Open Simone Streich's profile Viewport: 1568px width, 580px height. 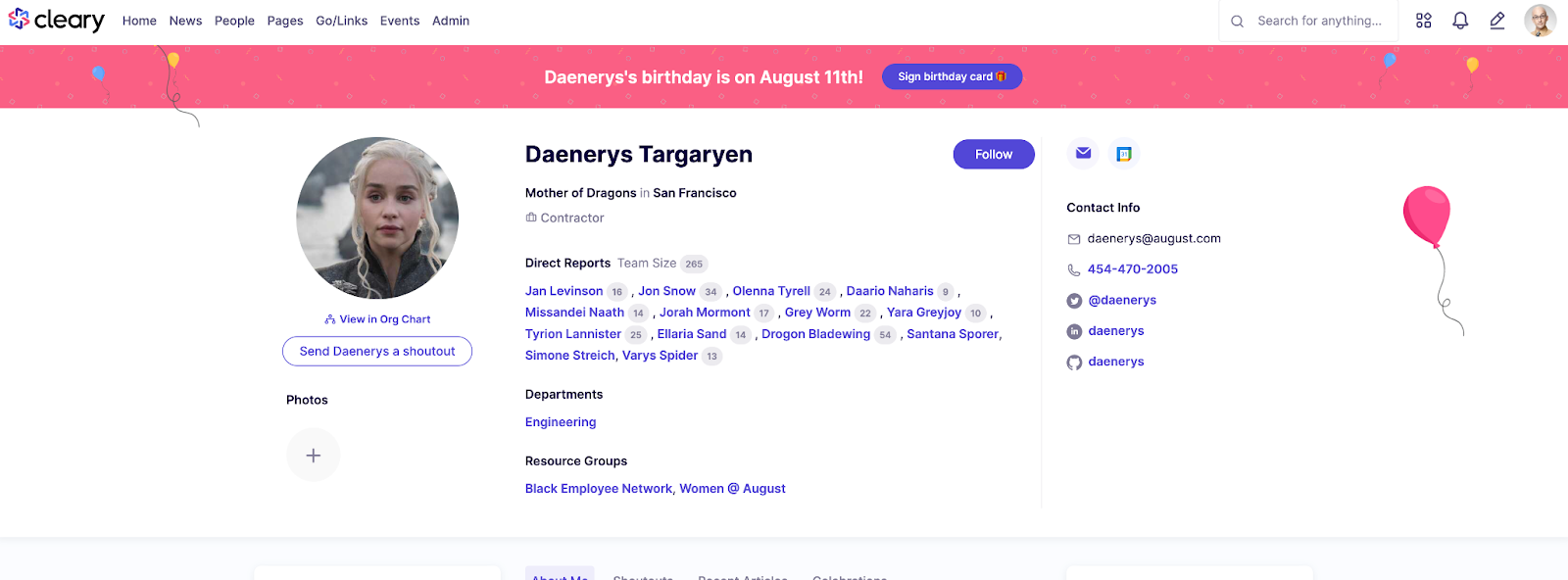tap(569, 356)
